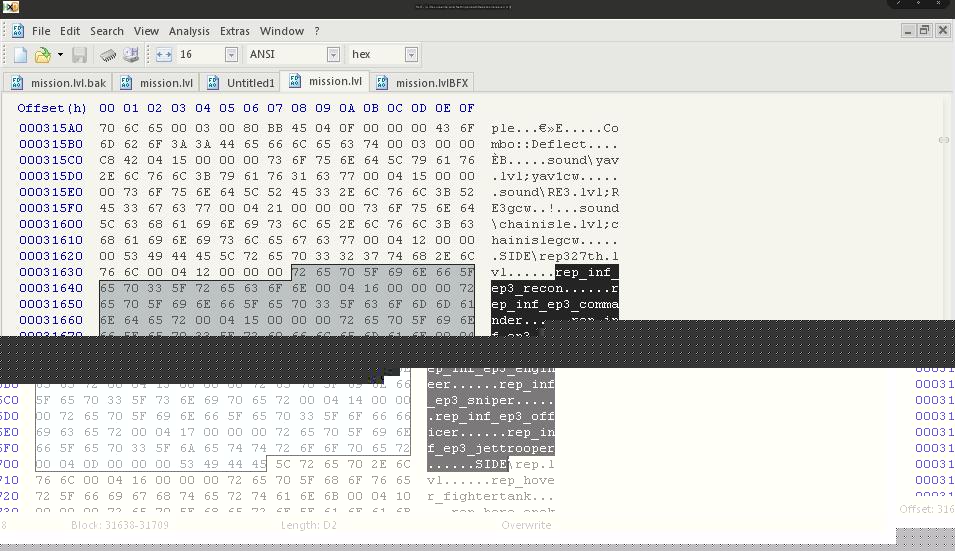Open the hex offset base dropdown
The height and width of the screenshot is (551, 955).
pyautogui.click(x=411, y=55)
